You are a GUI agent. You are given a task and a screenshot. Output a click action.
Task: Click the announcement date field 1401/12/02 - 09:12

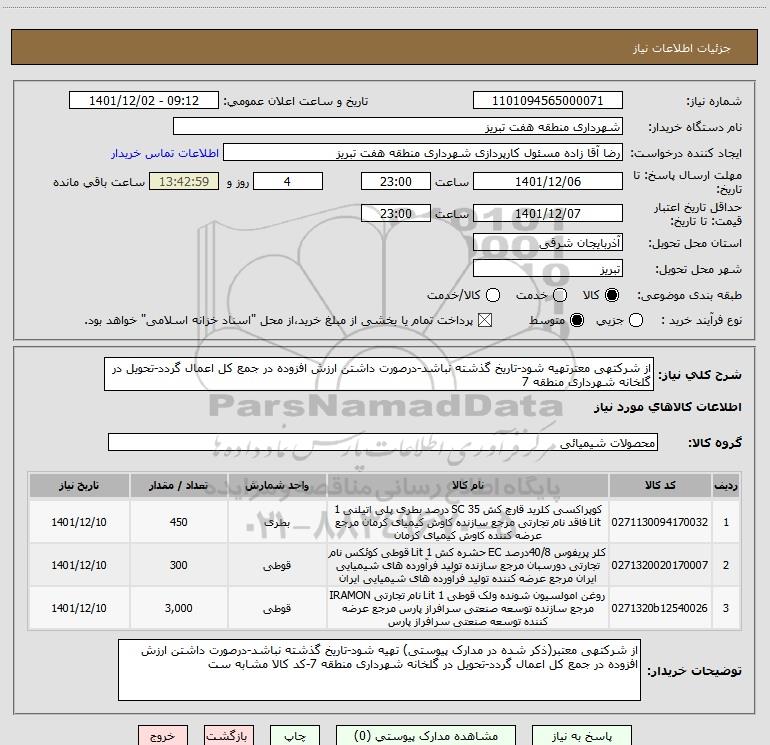tap(144, 101)
